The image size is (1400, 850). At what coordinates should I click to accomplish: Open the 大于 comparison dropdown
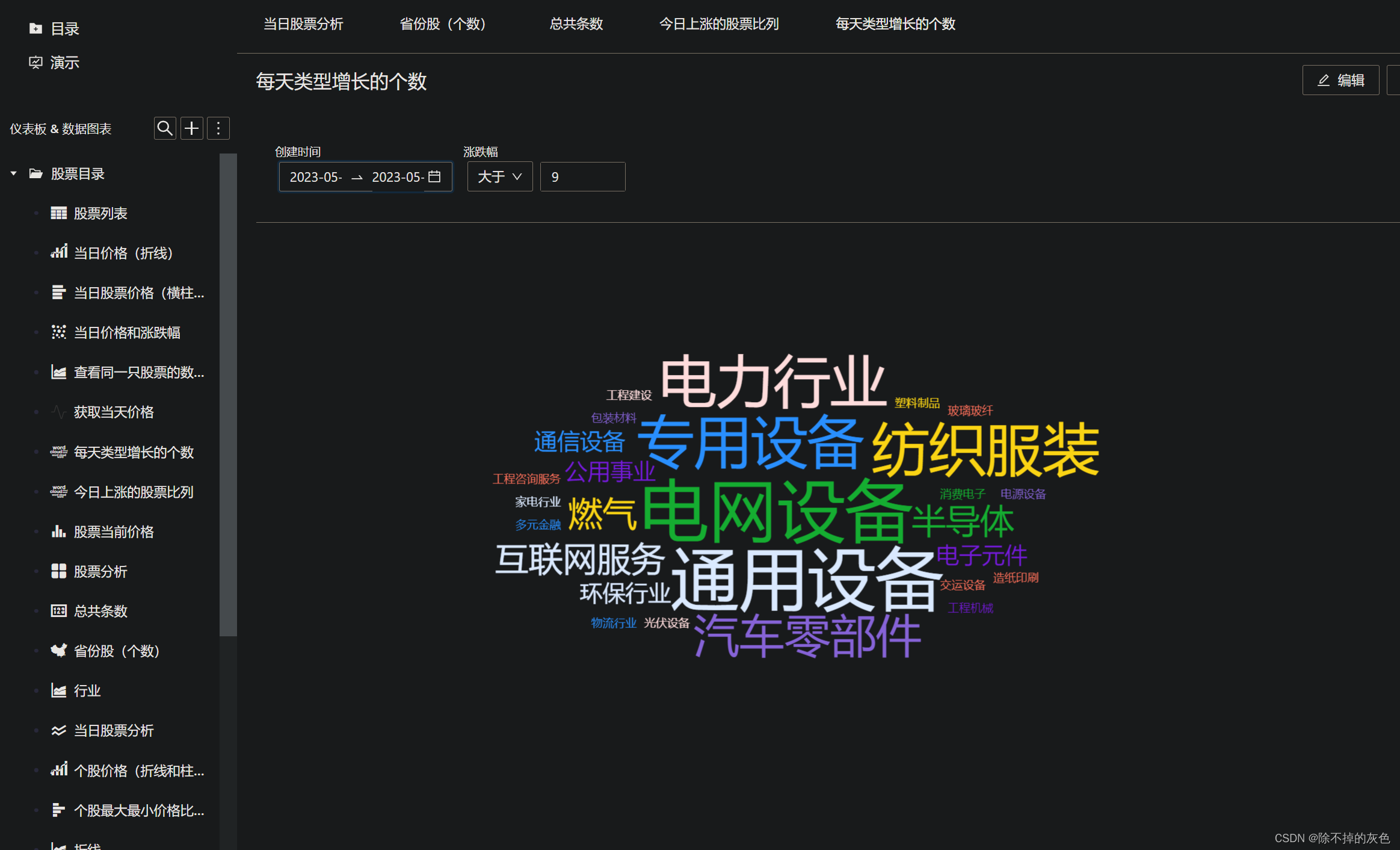[x=499, y=176]
